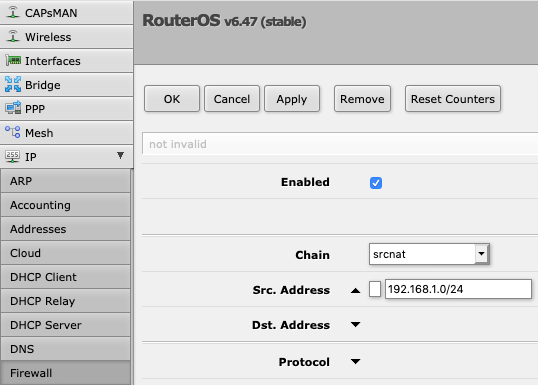Viewport: 538px width, 385px height.
Task: Click the Remove button
Action: [x=362, y=99]
